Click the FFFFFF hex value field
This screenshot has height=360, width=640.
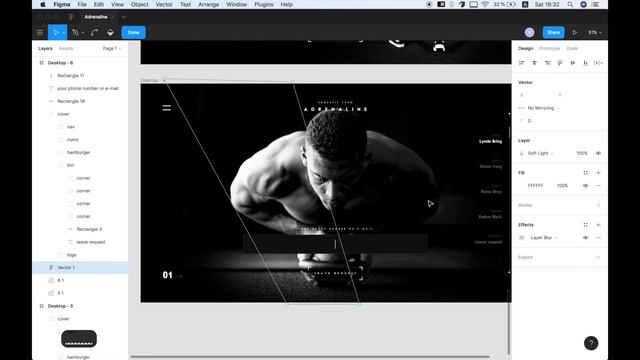[x=536, y=186]
